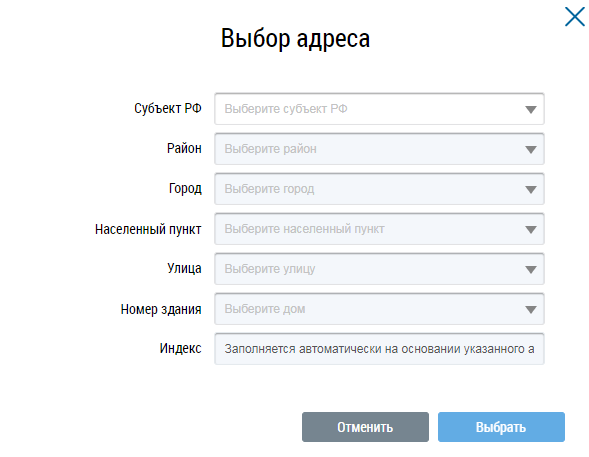Click the Индекс label text
Image resolution: width=589 pixels, height=457 pixels.
pos(180,348)
